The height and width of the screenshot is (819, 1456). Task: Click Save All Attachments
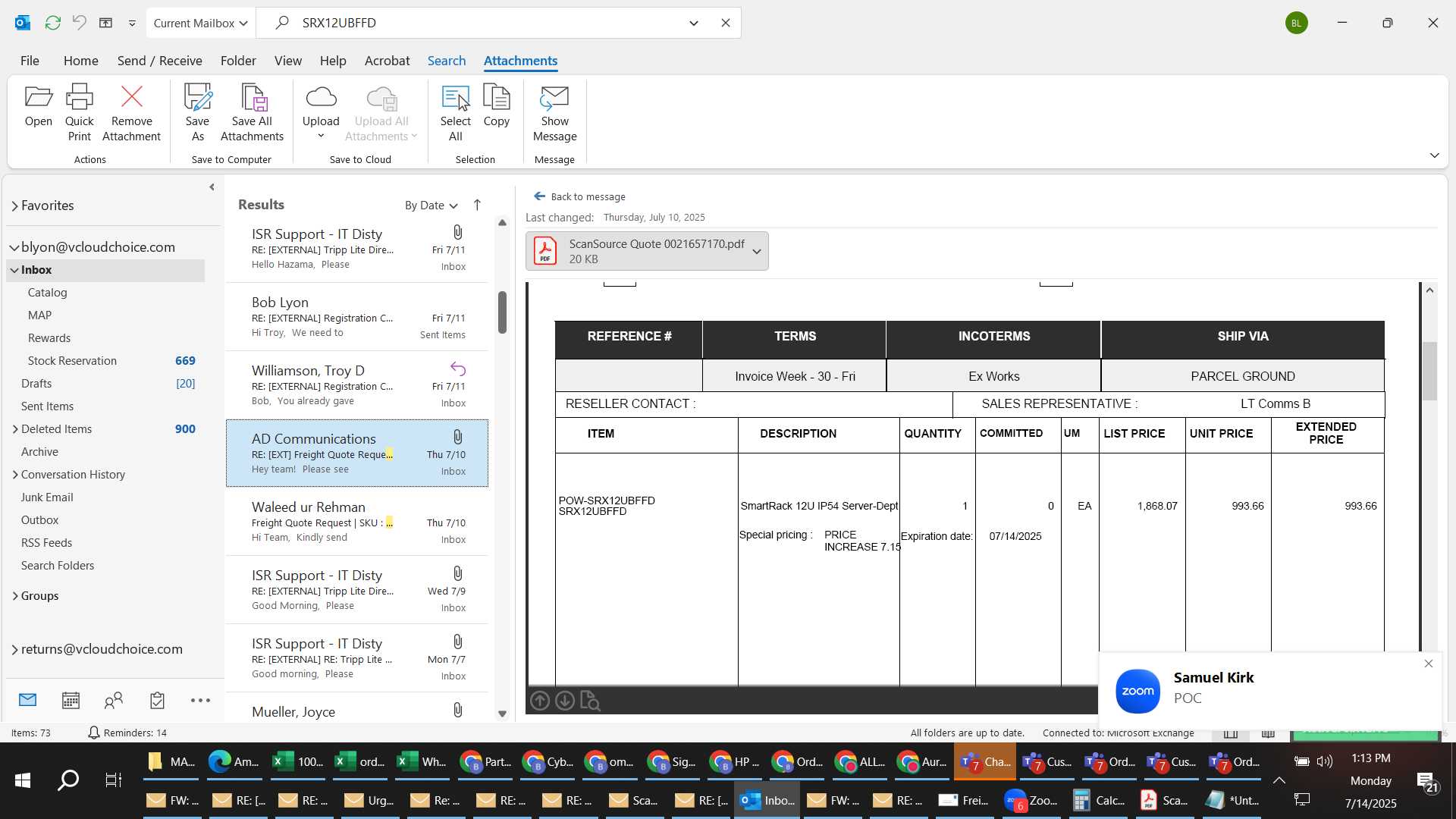click(x=252, y=112)
